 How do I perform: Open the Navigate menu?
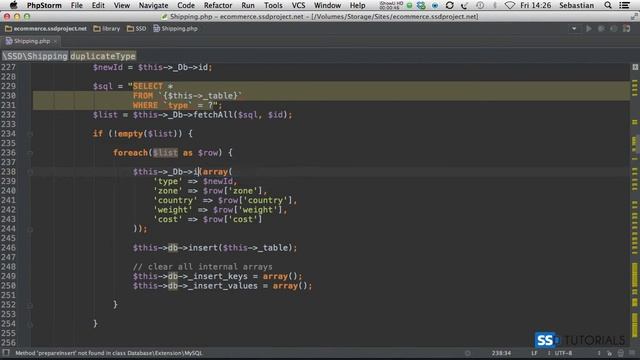point(153,5)
